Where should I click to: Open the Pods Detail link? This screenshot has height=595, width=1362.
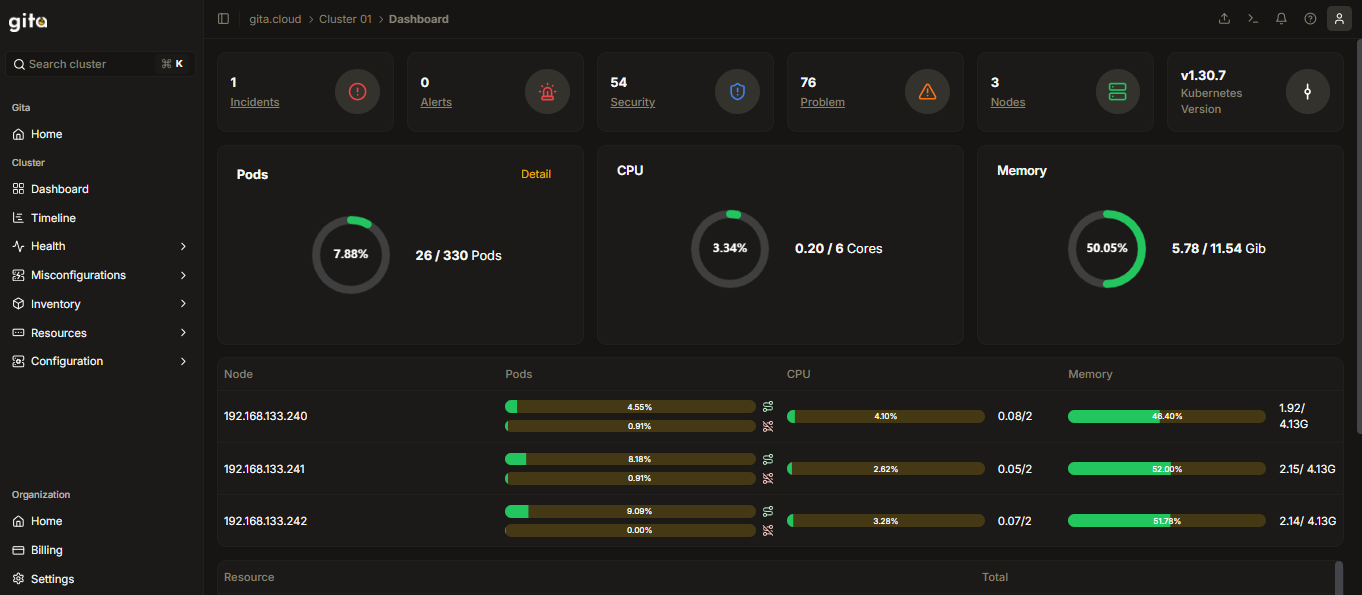536,174
